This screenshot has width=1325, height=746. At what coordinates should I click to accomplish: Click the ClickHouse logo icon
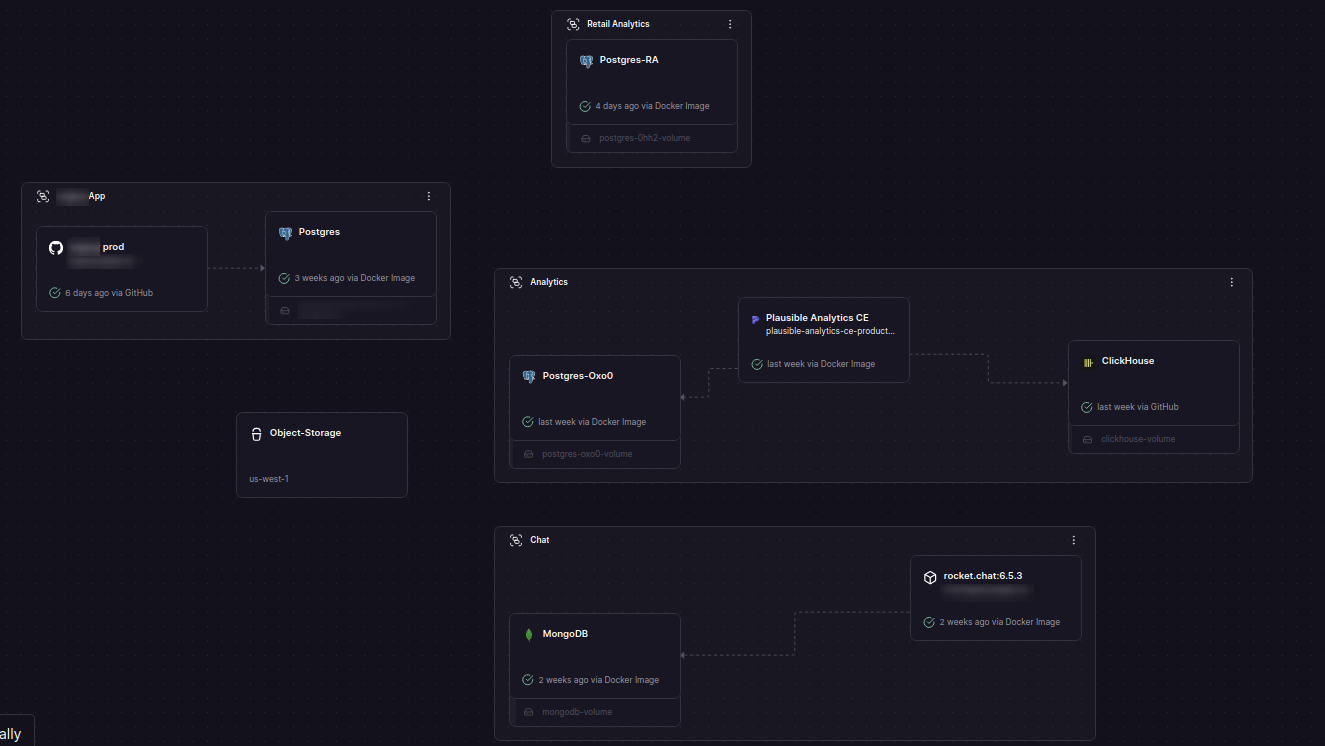[x=1088, y=362]
